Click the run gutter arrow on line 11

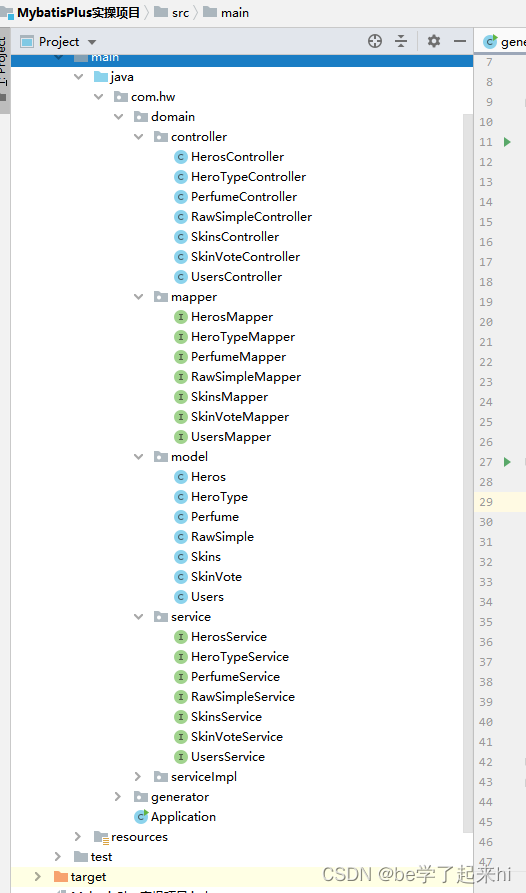click(x=507, y=142)
